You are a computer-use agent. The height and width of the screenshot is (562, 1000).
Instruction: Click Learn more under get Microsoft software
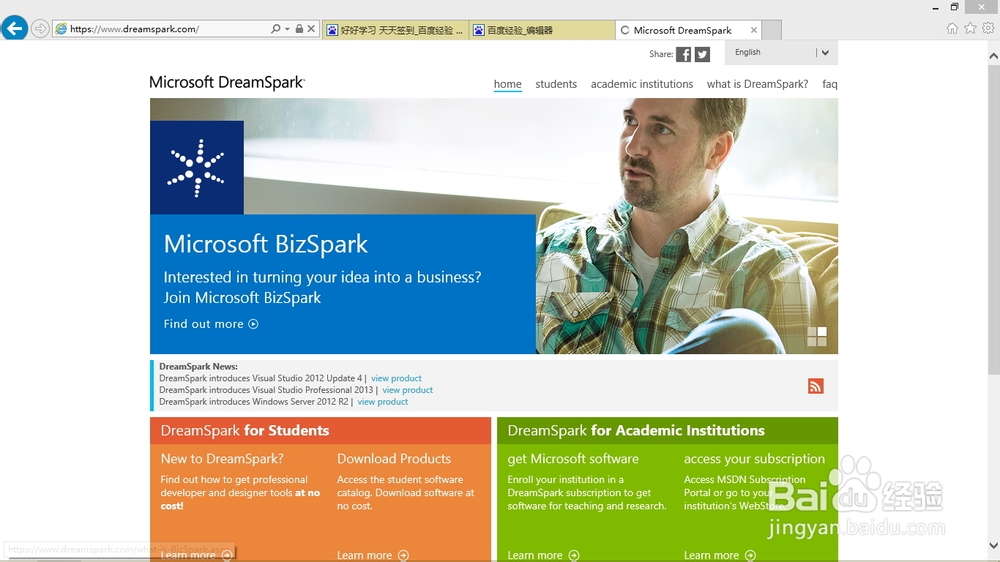click(534, 556)
